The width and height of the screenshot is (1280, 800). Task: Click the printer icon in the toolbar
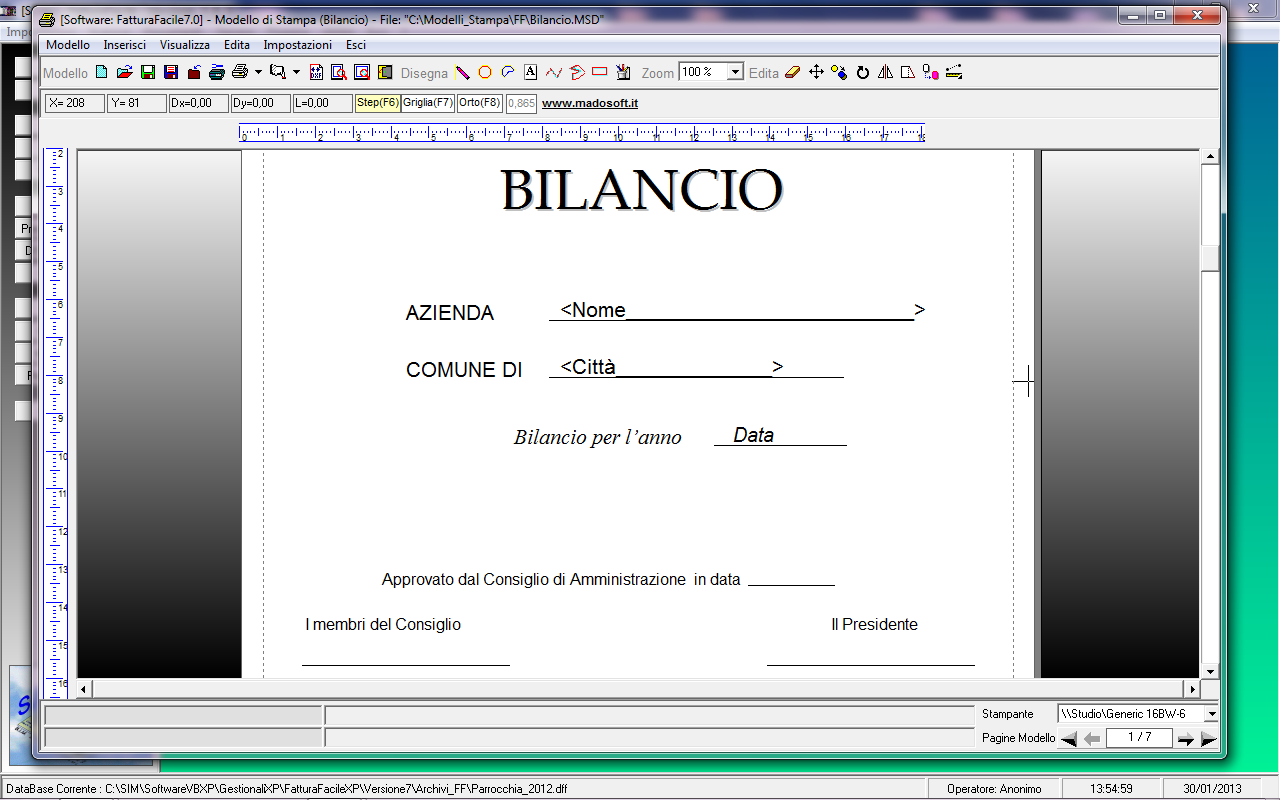[x=240, y=72]
